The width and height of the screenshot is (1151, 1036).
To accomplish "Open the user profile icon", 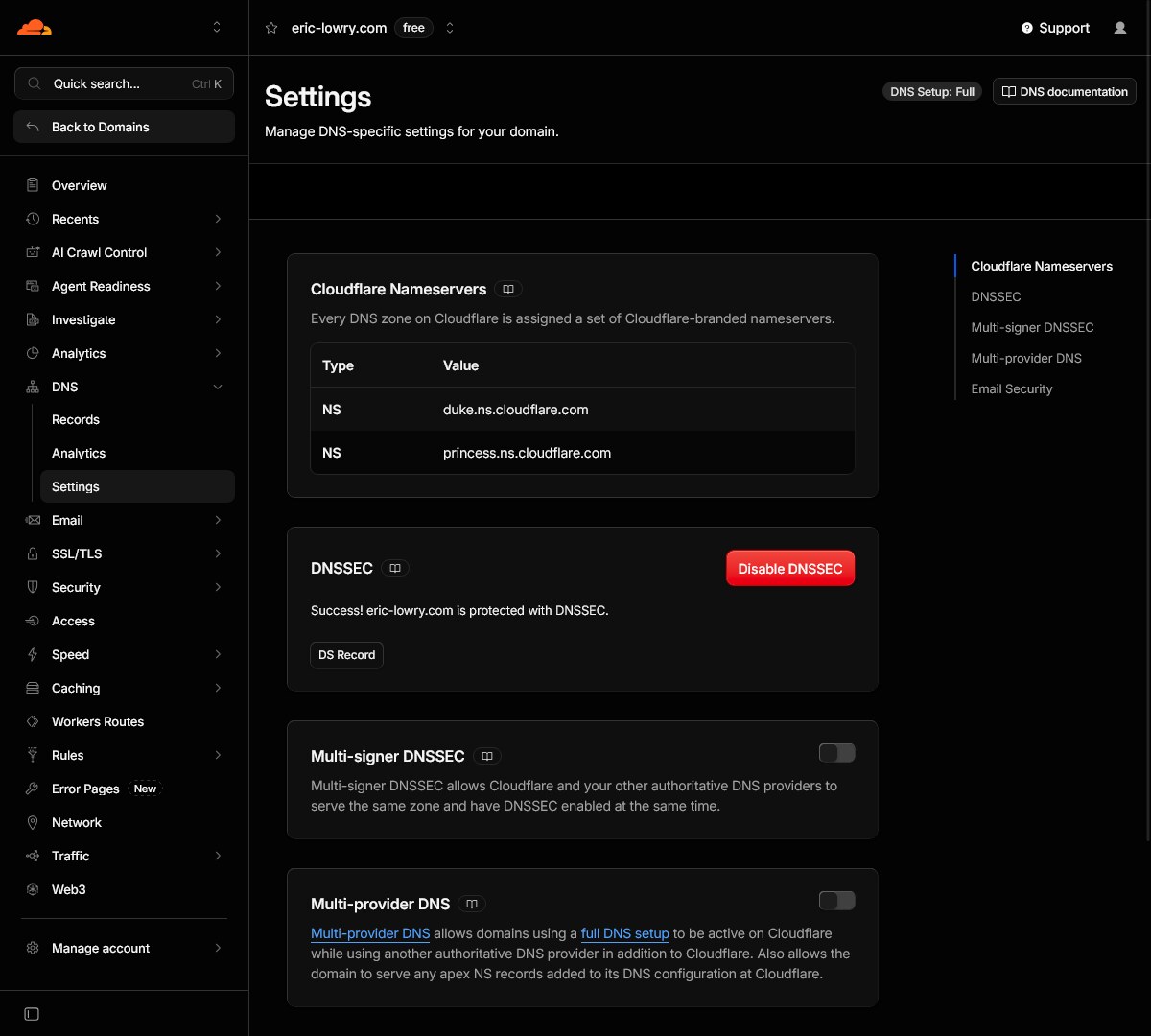I will 1120,28.
